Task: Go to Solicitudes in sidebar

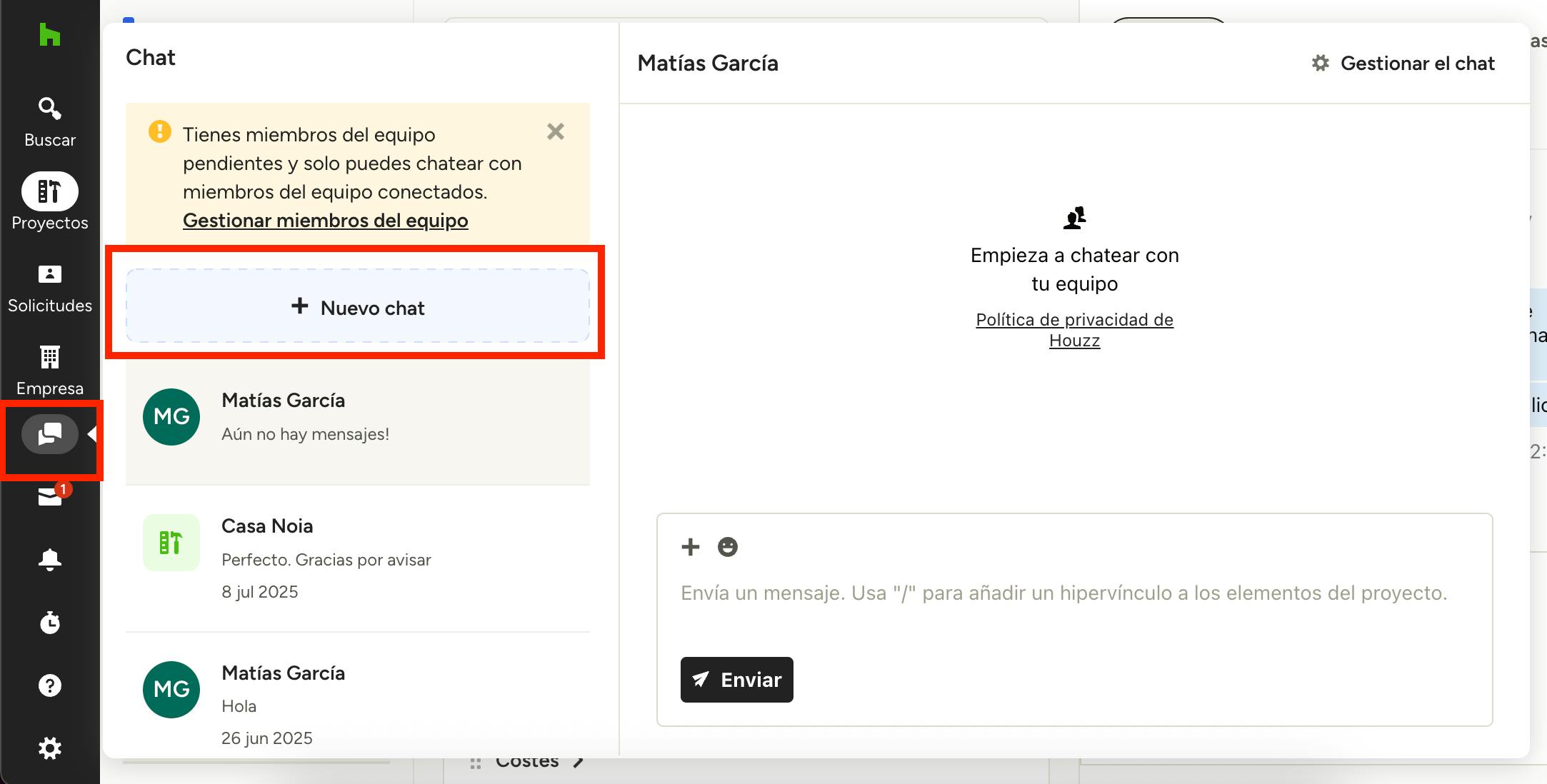Action: click(50, 287)
